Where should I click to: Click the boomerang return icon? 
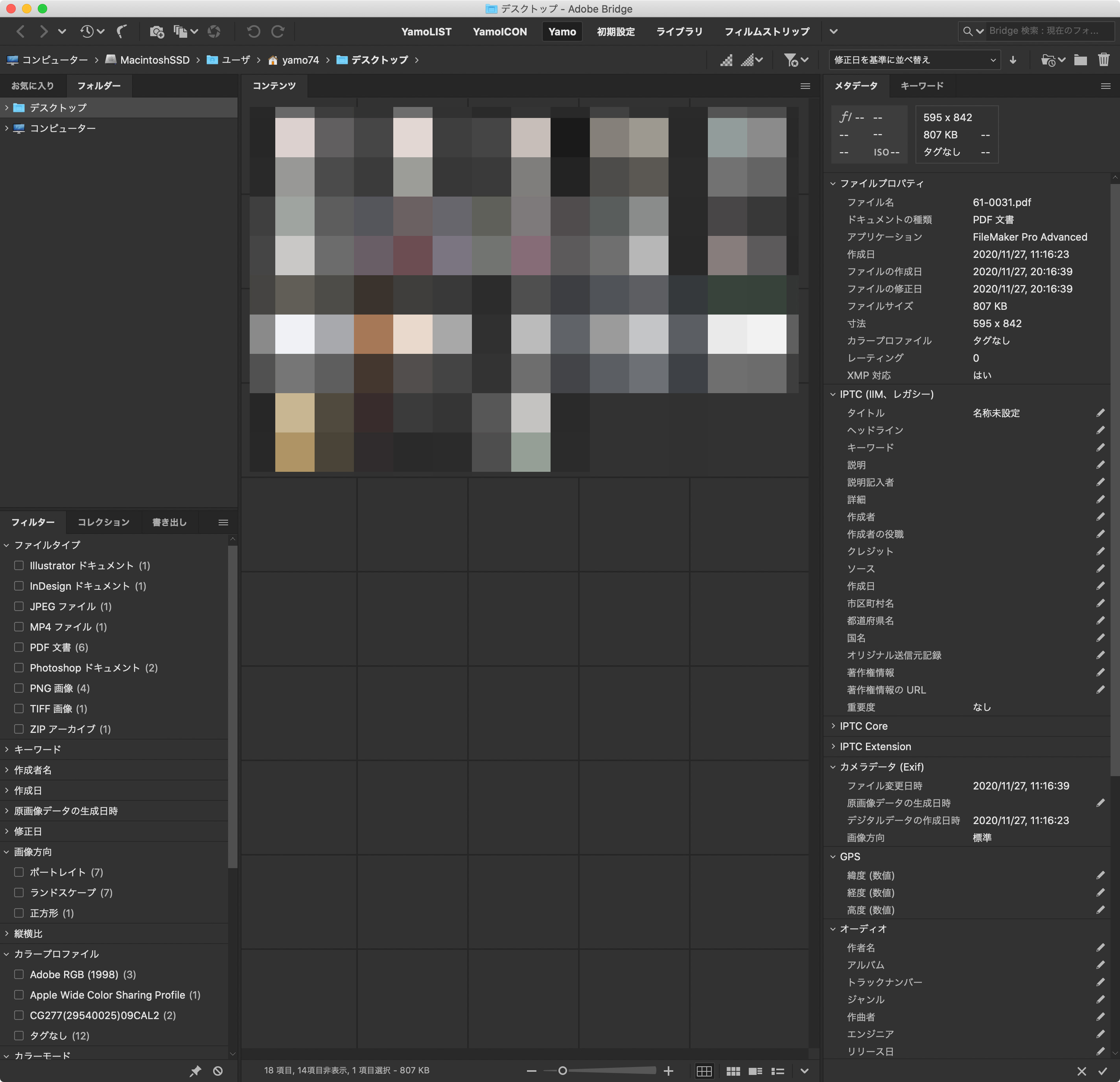[x=122, y=31]
